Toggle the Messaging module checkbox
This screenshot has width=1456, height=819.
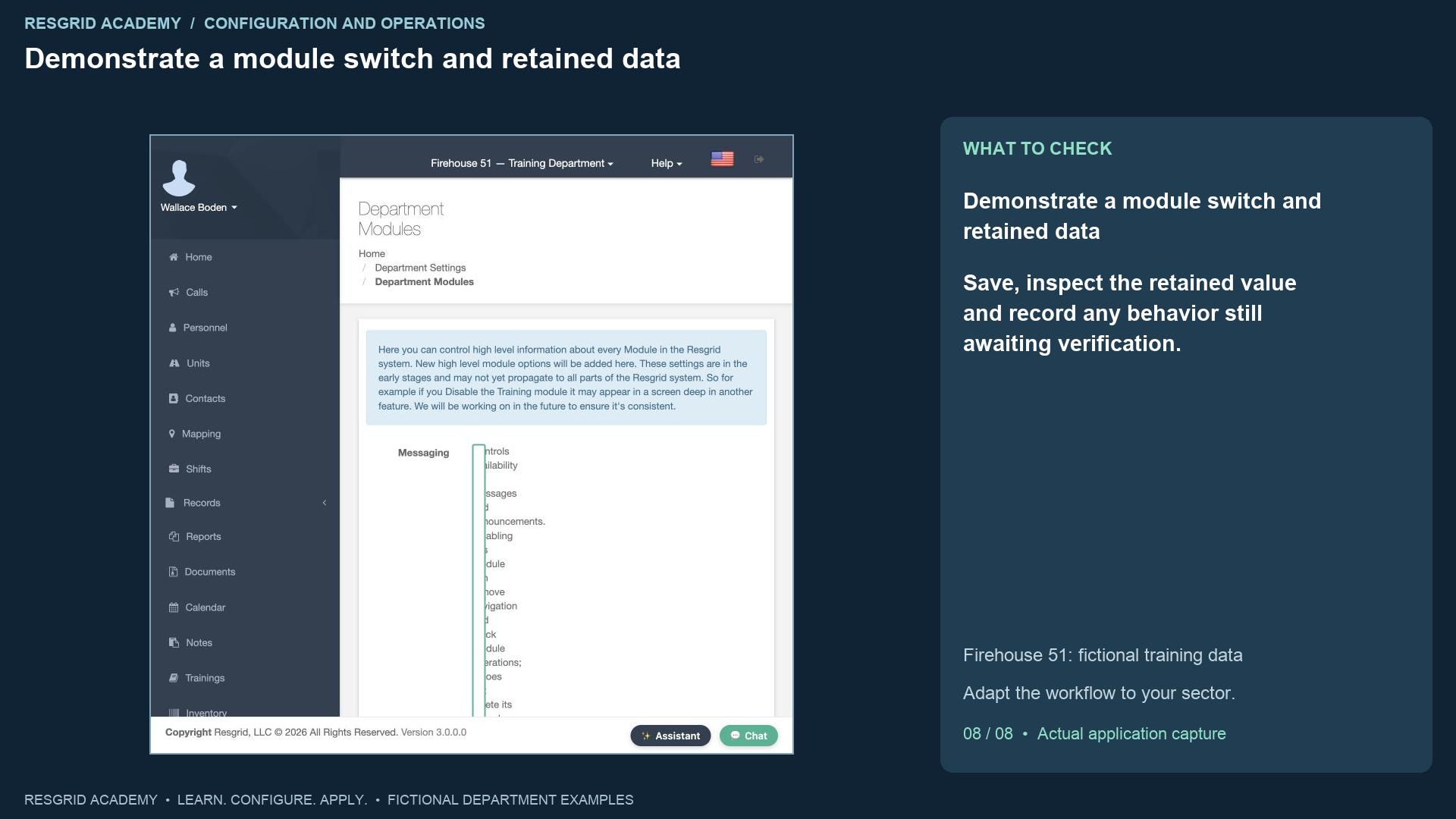(x=479, y=580)
